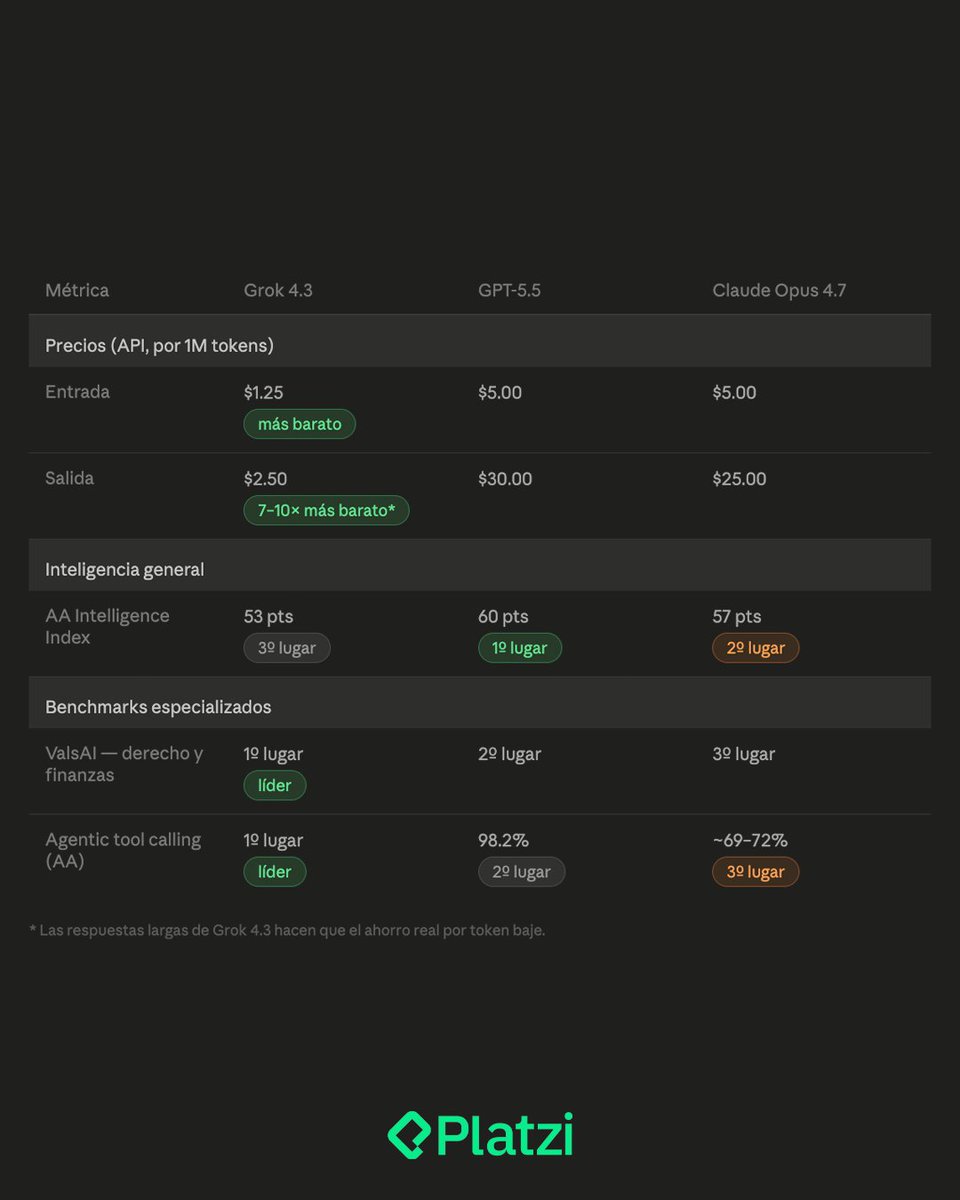The image size is (960, 1200).
Task: Select the gray '2º lugar' badge under 98.2%
Action: (x=521, y=872)
